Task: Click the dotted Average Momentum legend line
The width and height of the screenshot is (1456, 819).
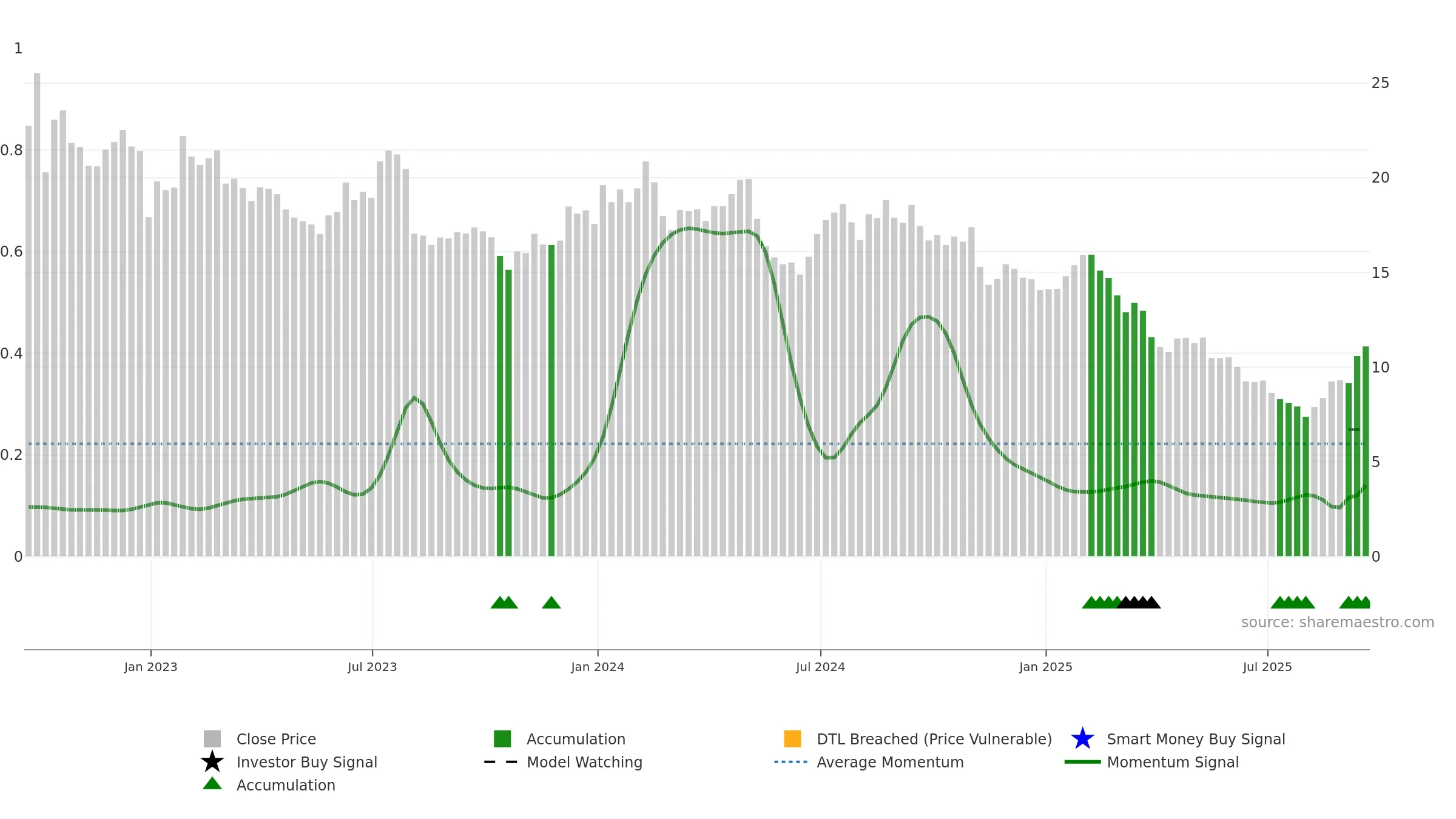Action: point(791,762)
